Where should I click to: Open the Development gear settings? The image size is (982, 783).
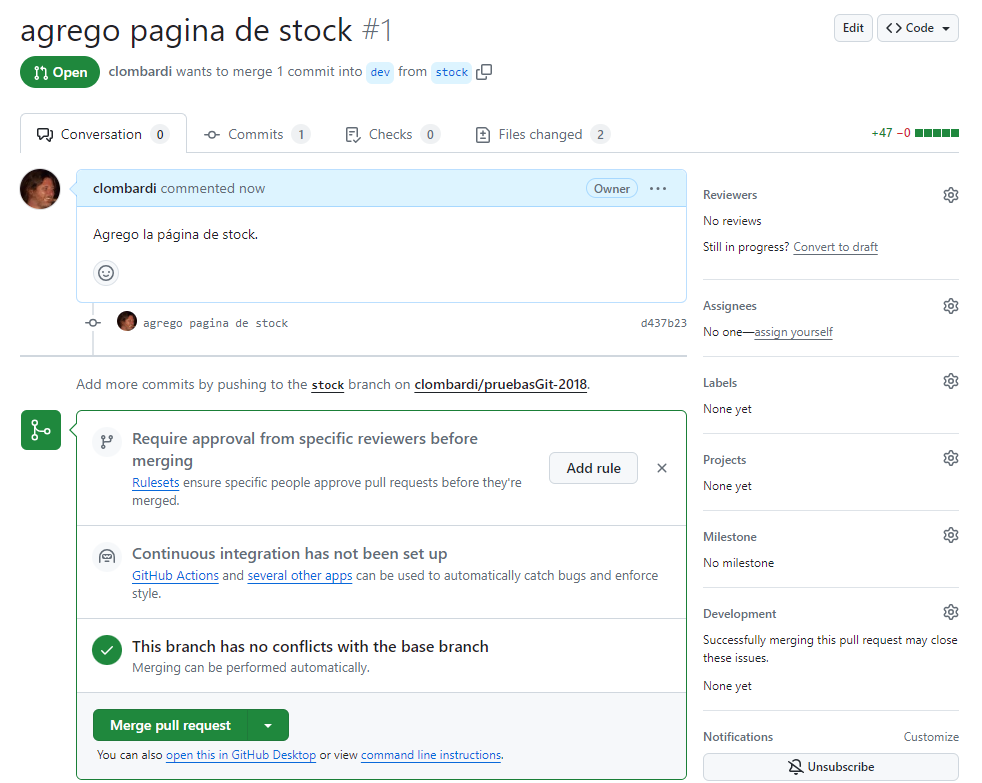tap(950, 613)
